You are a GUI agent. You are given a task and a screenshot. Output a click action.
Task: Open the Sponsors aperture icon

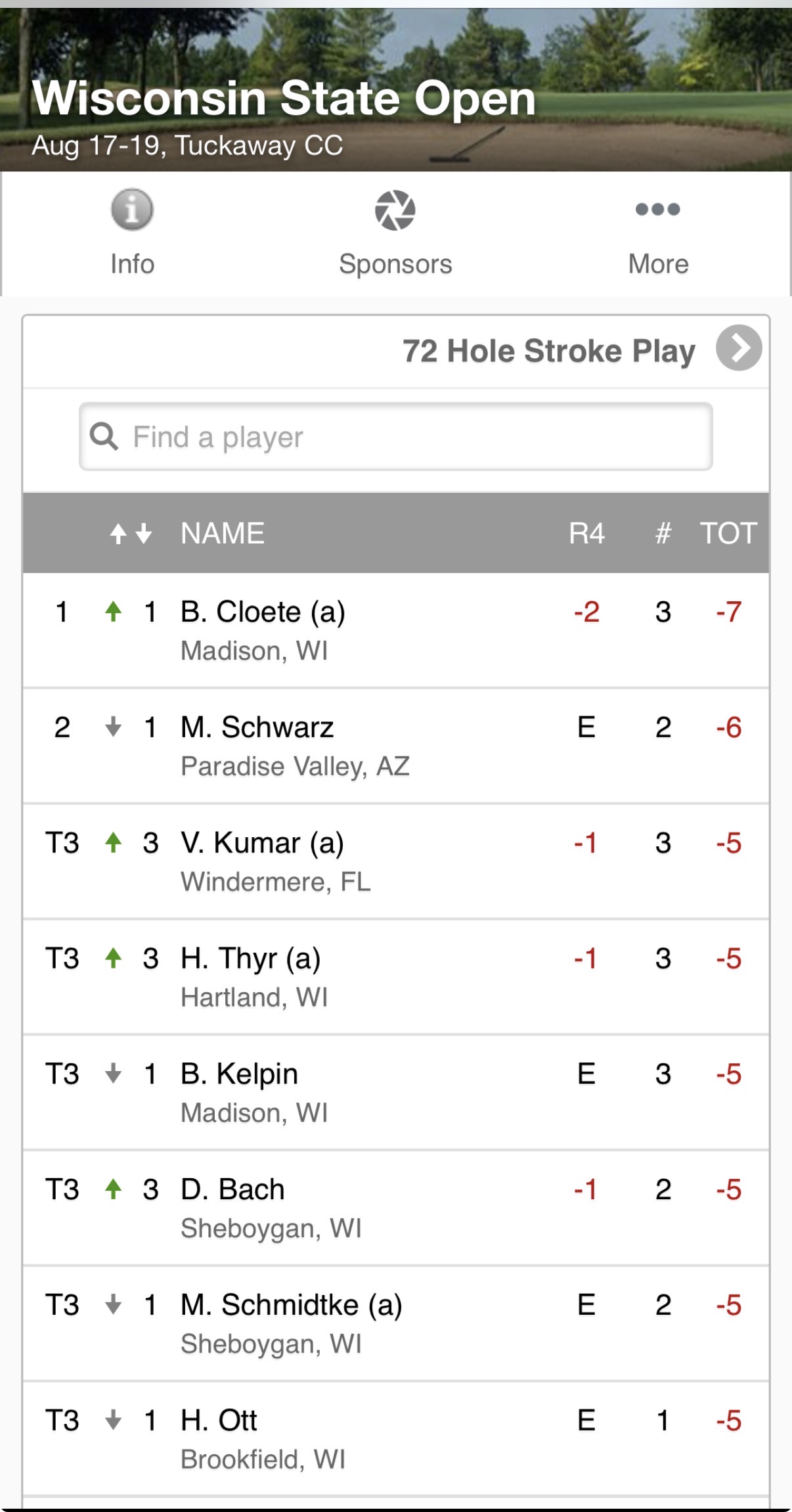[x=395, y=210]
